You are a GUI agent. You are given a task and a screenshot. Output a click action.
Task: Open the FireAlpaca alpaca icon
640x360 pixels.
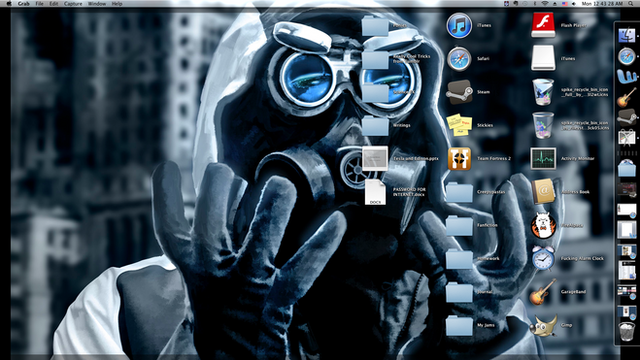coord(543,225)
